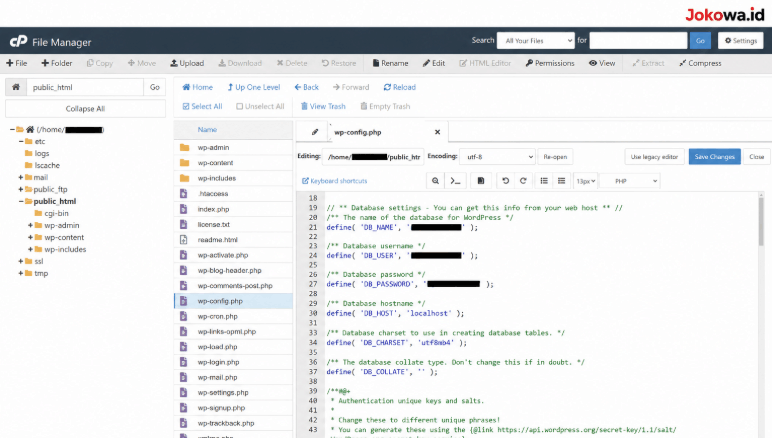Open View Trash

pyautogui.click(x=323, y=106)
